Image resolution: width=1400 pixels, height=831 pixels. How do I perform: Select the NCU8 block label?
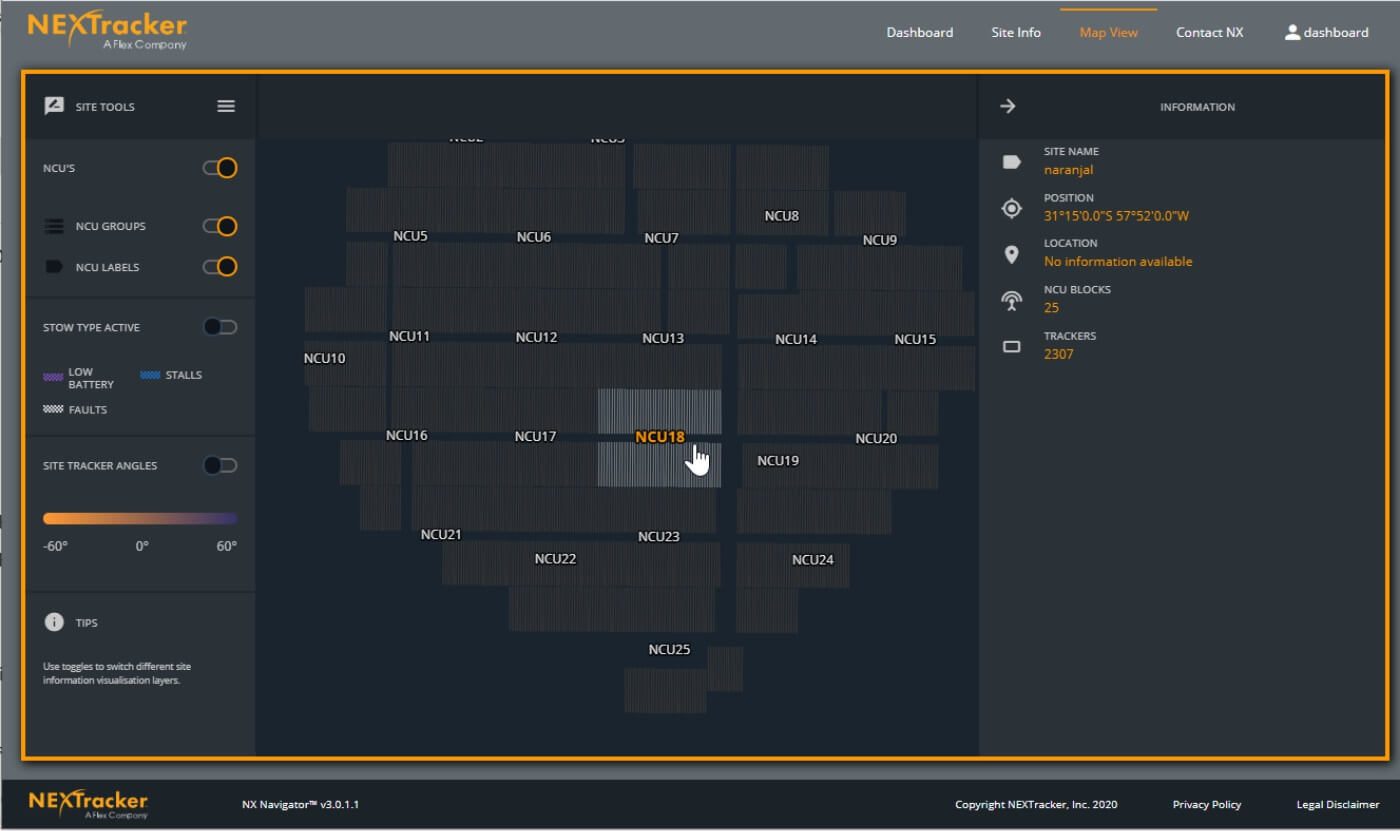click(782, 215)
